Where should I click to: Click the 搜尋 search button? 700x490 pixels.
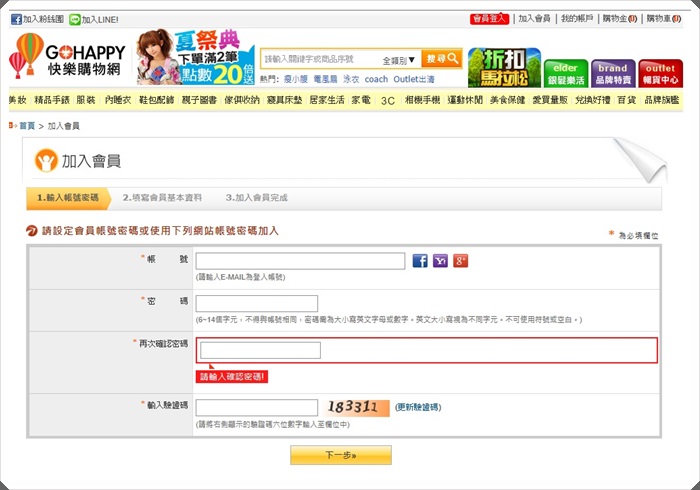(x=442, y=59)
